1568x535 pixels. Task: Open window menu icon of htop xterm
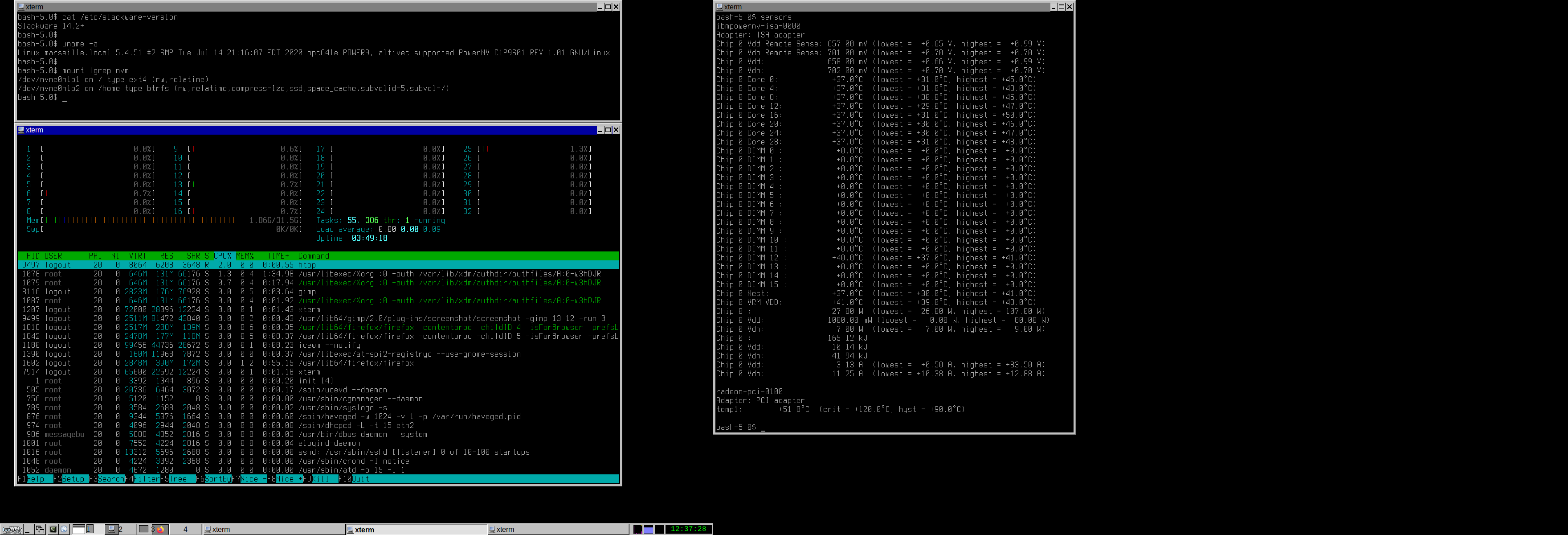click(x=21, y=130)
